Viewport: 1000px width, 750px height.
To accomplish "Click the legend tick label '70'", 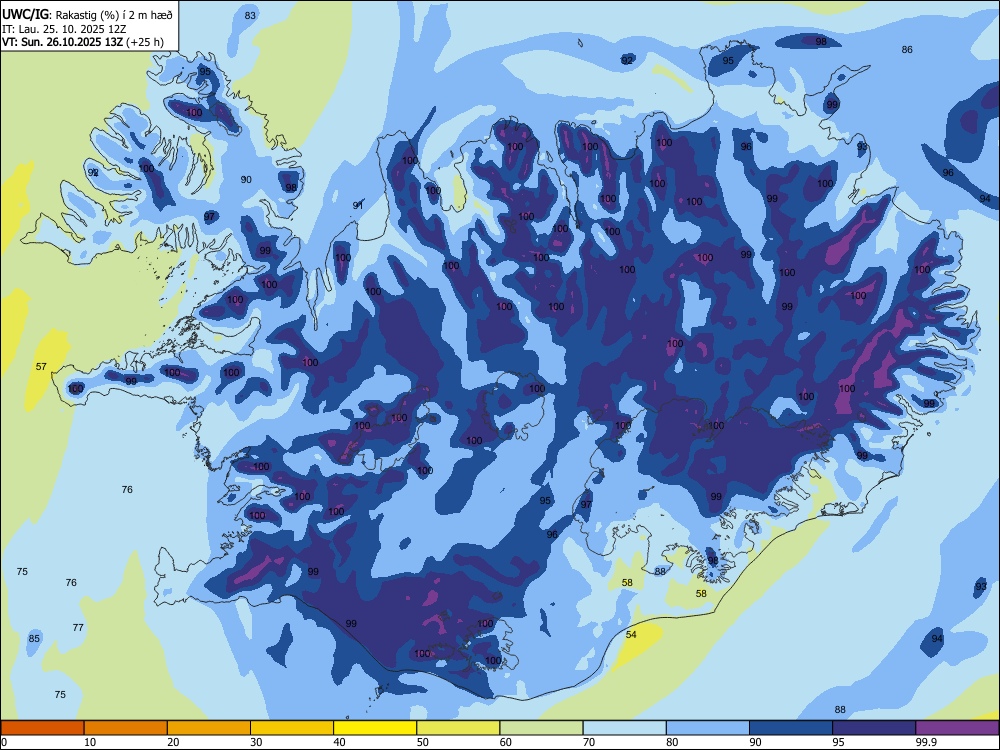I will 589,742.
